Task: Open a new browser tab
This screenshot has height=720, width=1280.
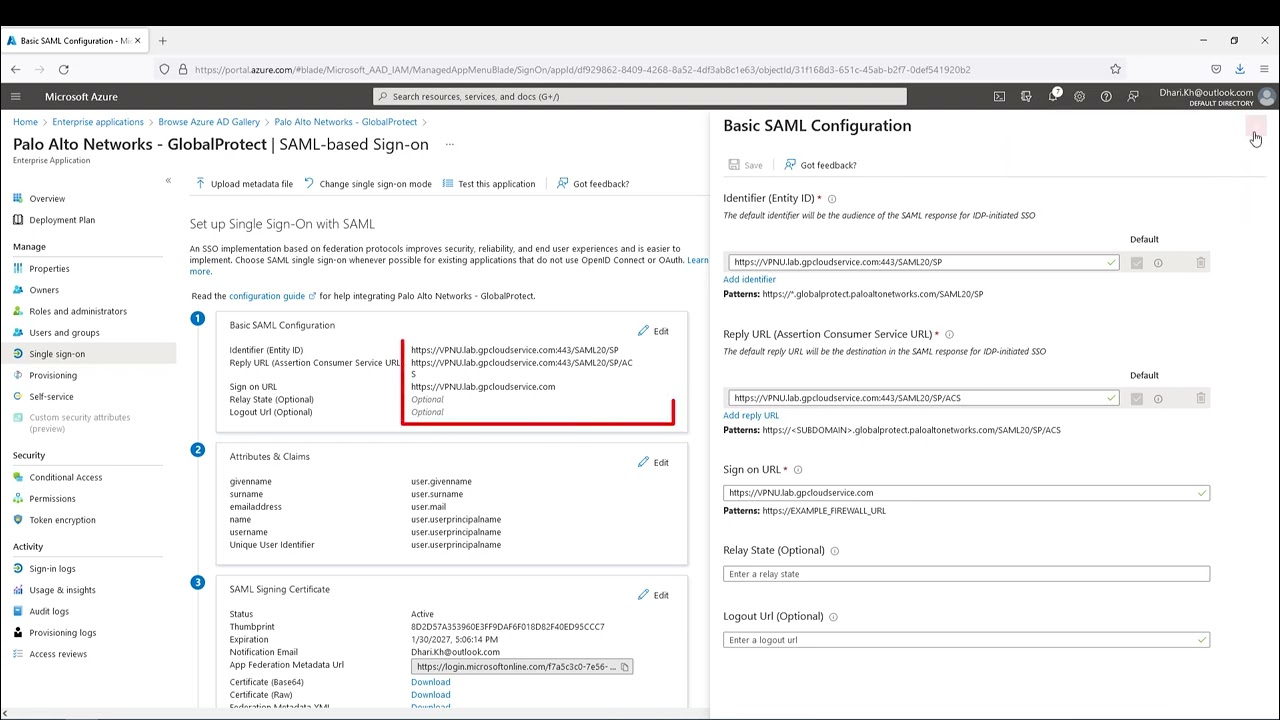Action: point(162,41)
